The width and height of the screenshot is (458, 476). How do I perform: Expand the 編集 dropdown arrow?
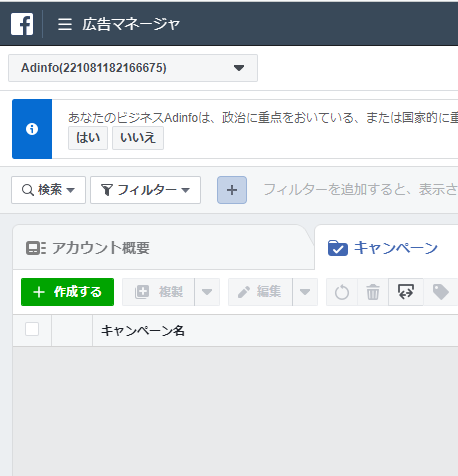click(x=305, y=292)
